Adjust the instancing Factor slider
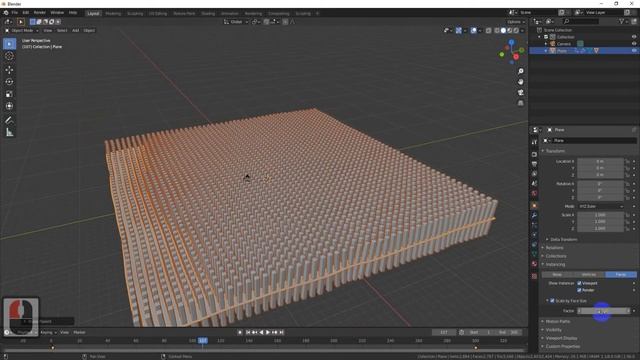Viewport: 640px width, 360px height. [x=604, y=311]
